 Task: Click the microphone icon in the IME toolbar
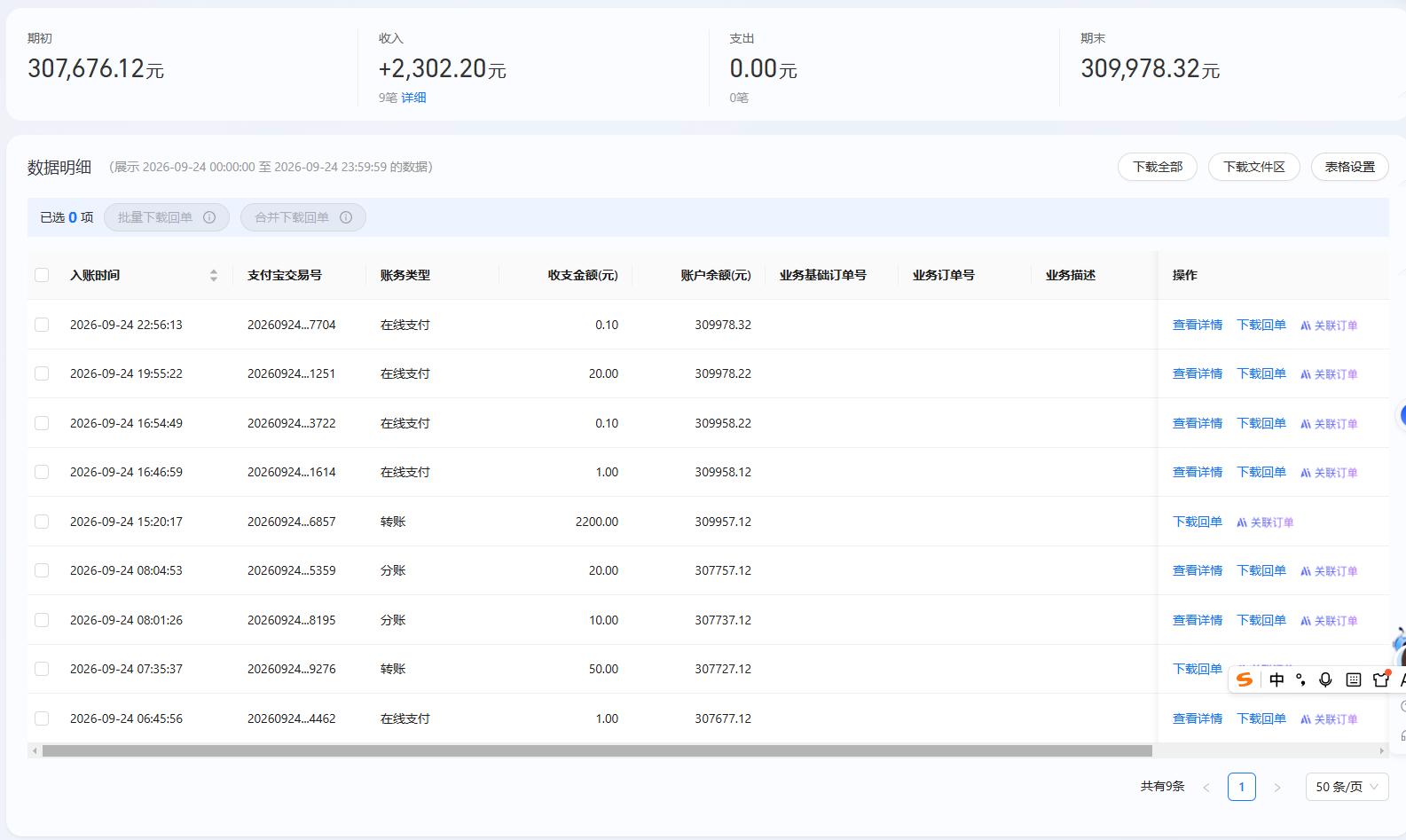pos(1325,679)
